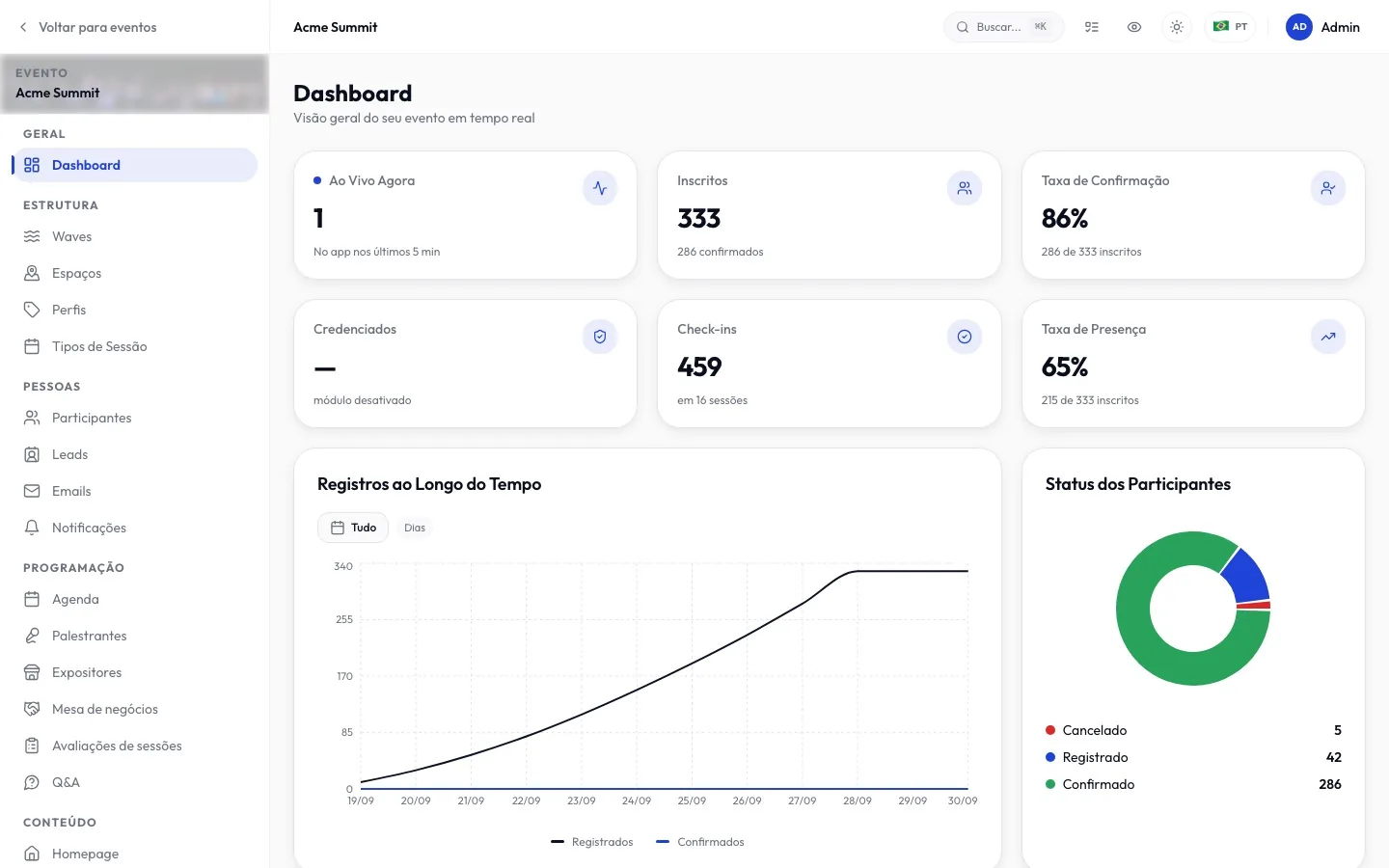Click the Leads contact icon

(x=32, y=454)
